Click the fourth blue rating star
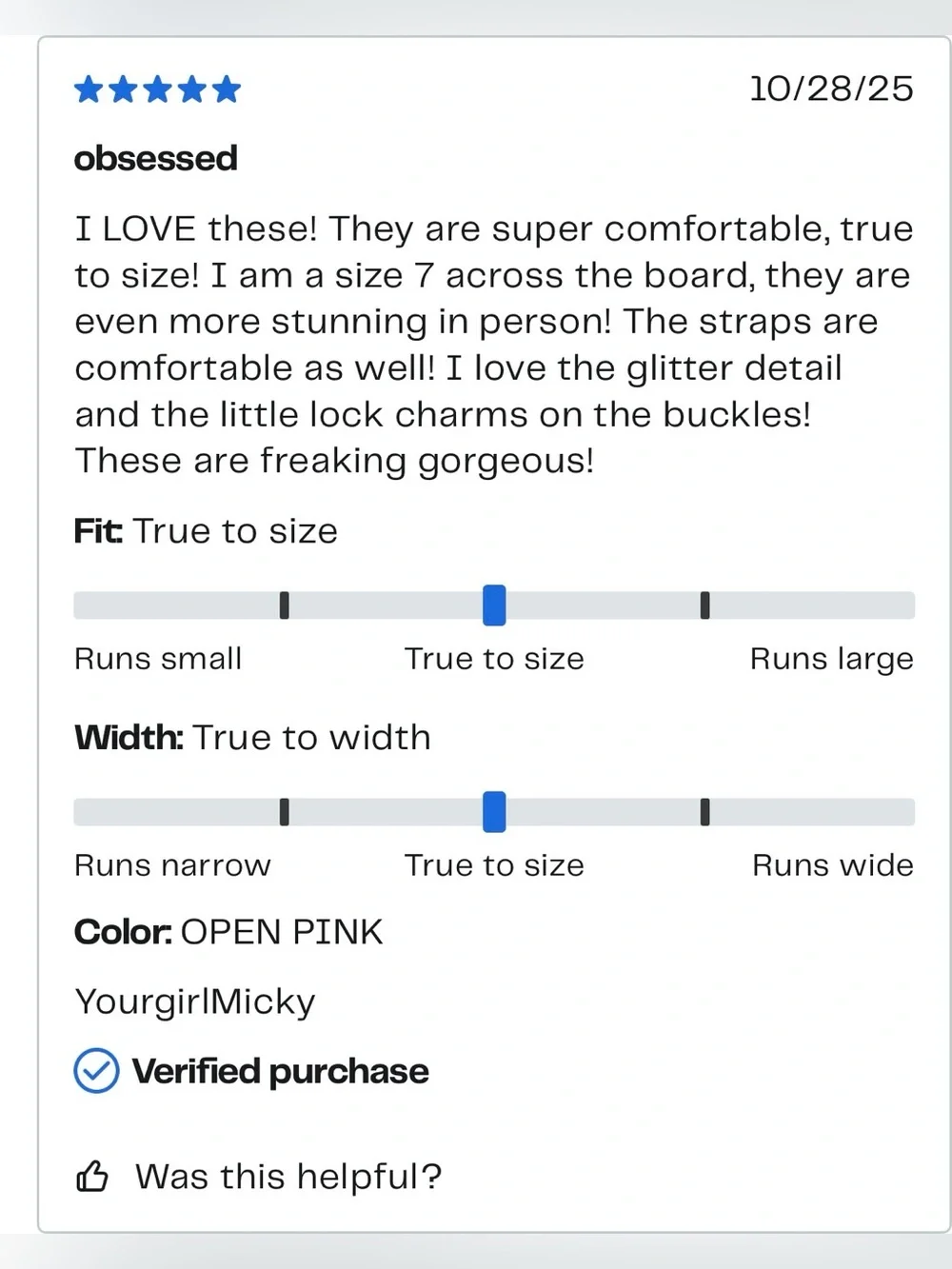Screen dimensions: 952x1269 pos(192,89)
